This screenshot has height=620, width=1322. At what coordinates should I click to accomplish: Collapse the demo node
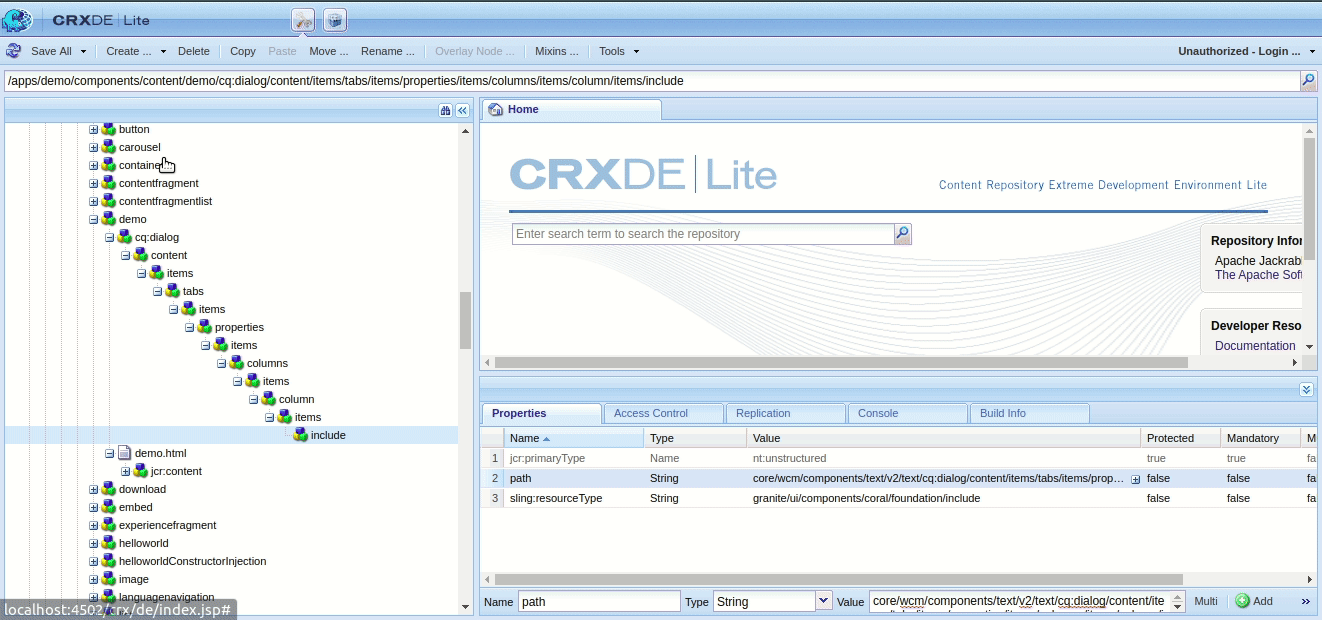94,219
